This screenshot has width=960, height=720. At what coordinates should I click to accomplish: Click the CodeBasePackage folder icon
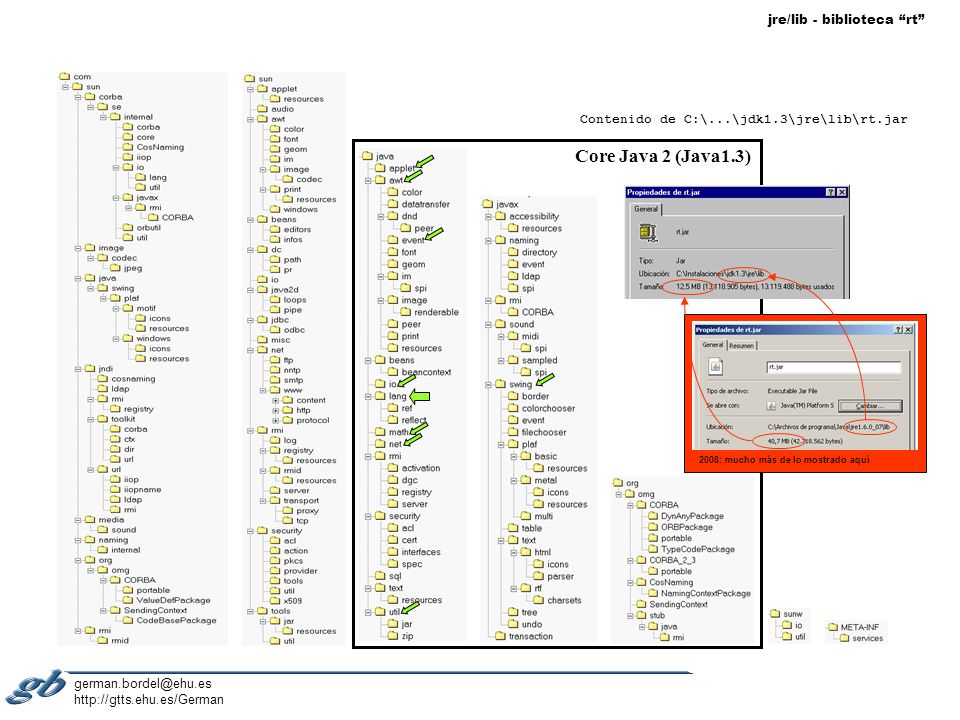[x=127, y=620]
